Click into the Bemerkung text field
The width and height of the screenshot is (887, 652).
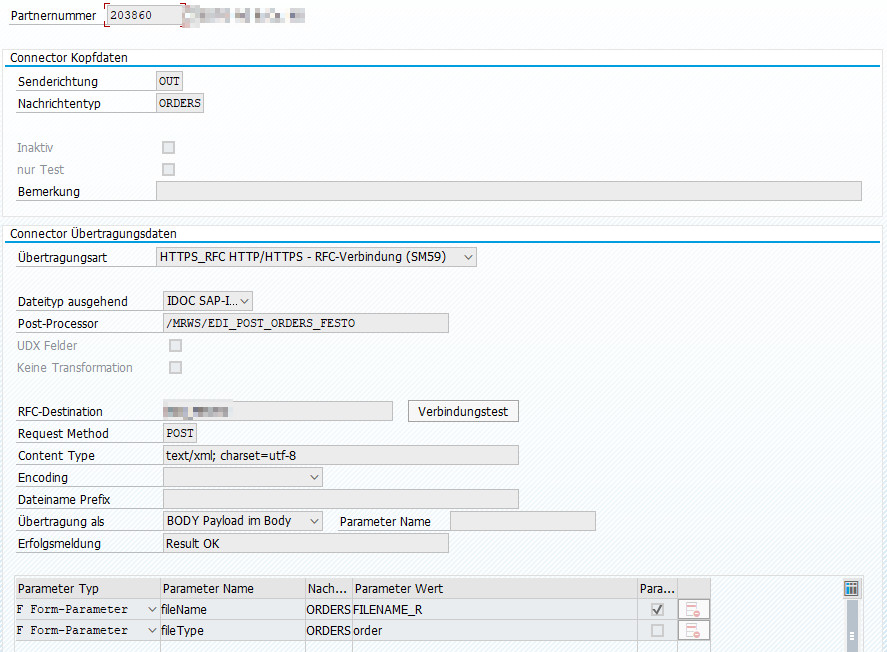pyautogui.click(x=509, y=191)
